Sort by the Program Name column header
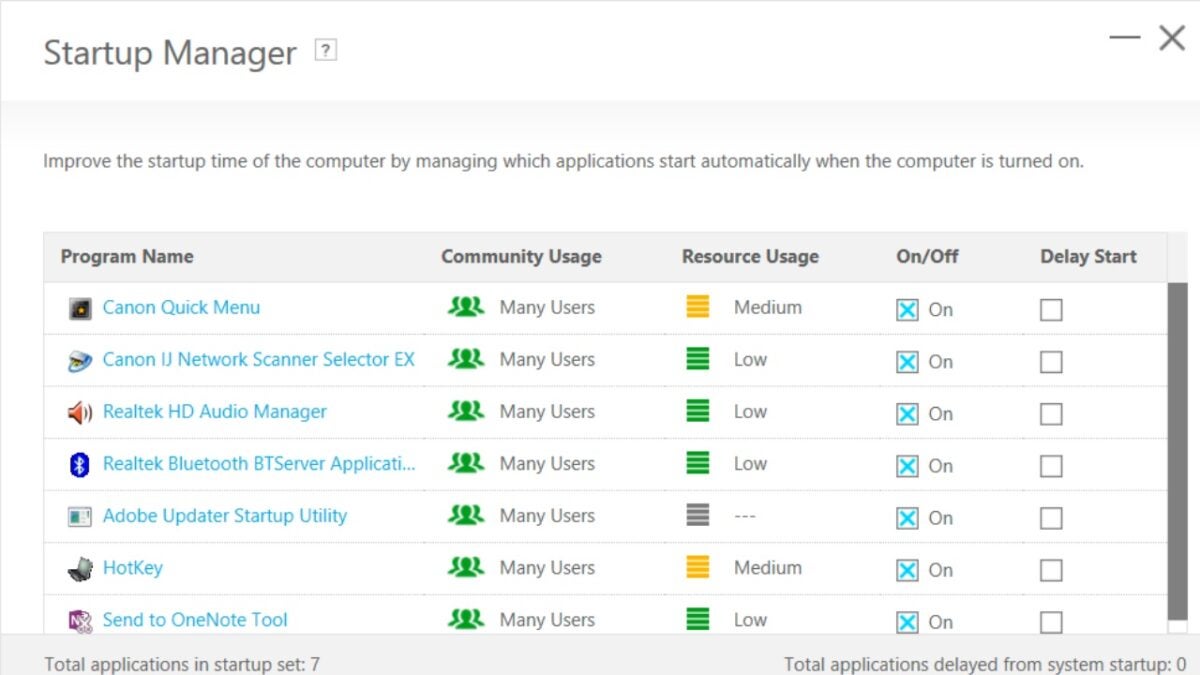The height and width of the screenshot is (675, 1200). 127,256
